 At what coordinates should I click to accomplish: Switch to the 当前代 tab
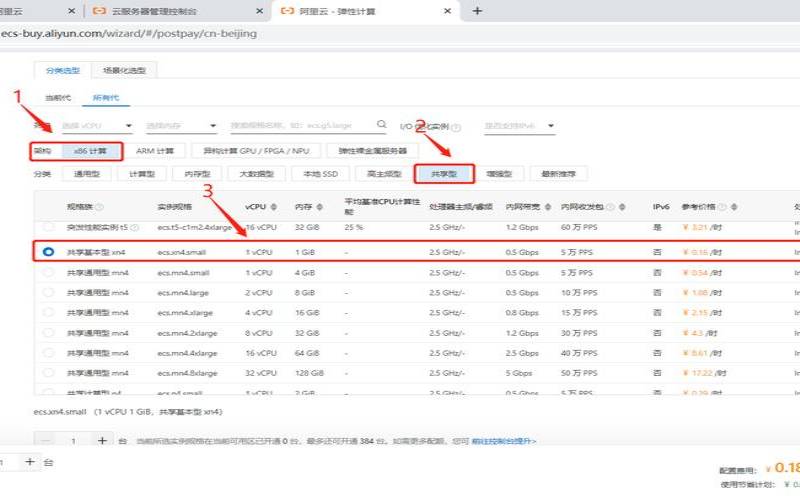click(x=58, y=97)
